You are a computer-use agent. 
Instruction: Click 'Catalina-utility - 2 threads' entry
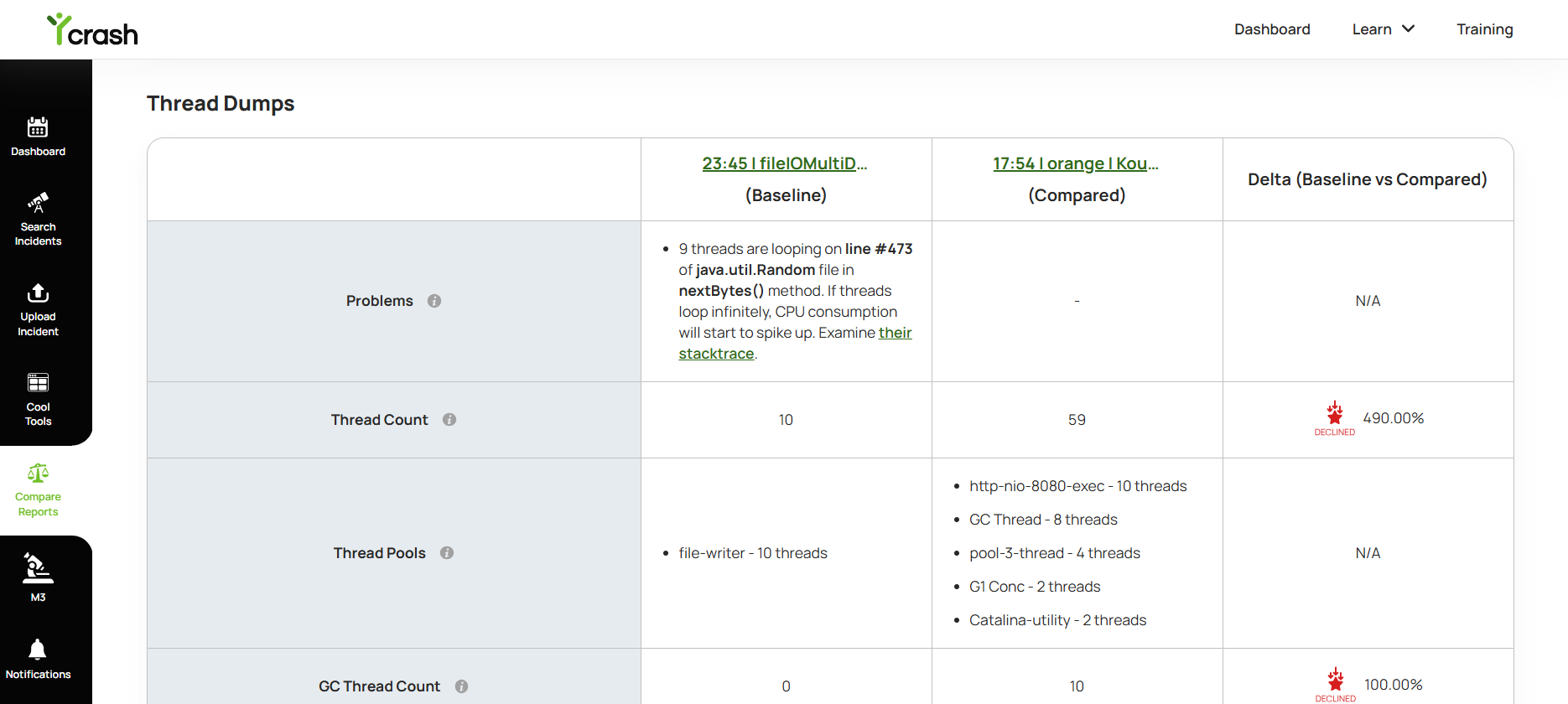[x=1058, y=620]
